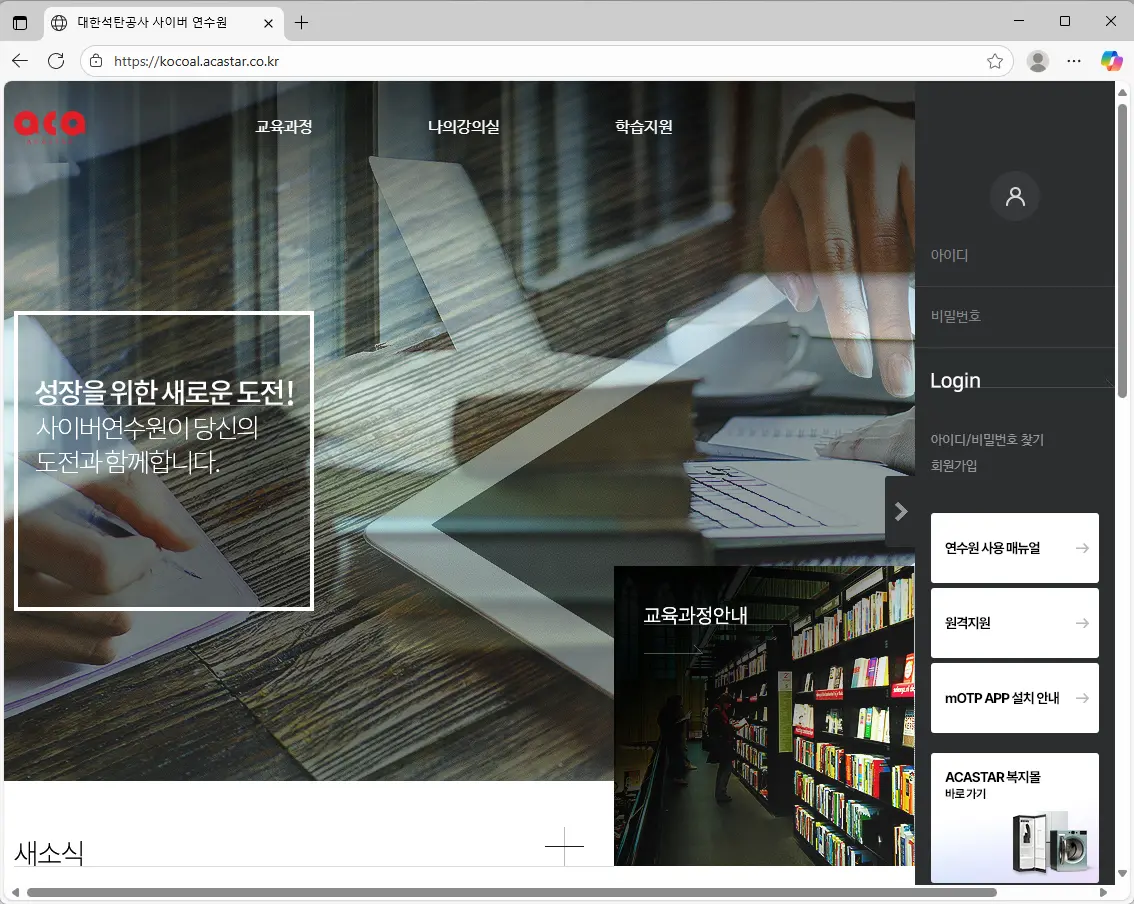Open the 교육과정 menu

(x=284, y=127)
